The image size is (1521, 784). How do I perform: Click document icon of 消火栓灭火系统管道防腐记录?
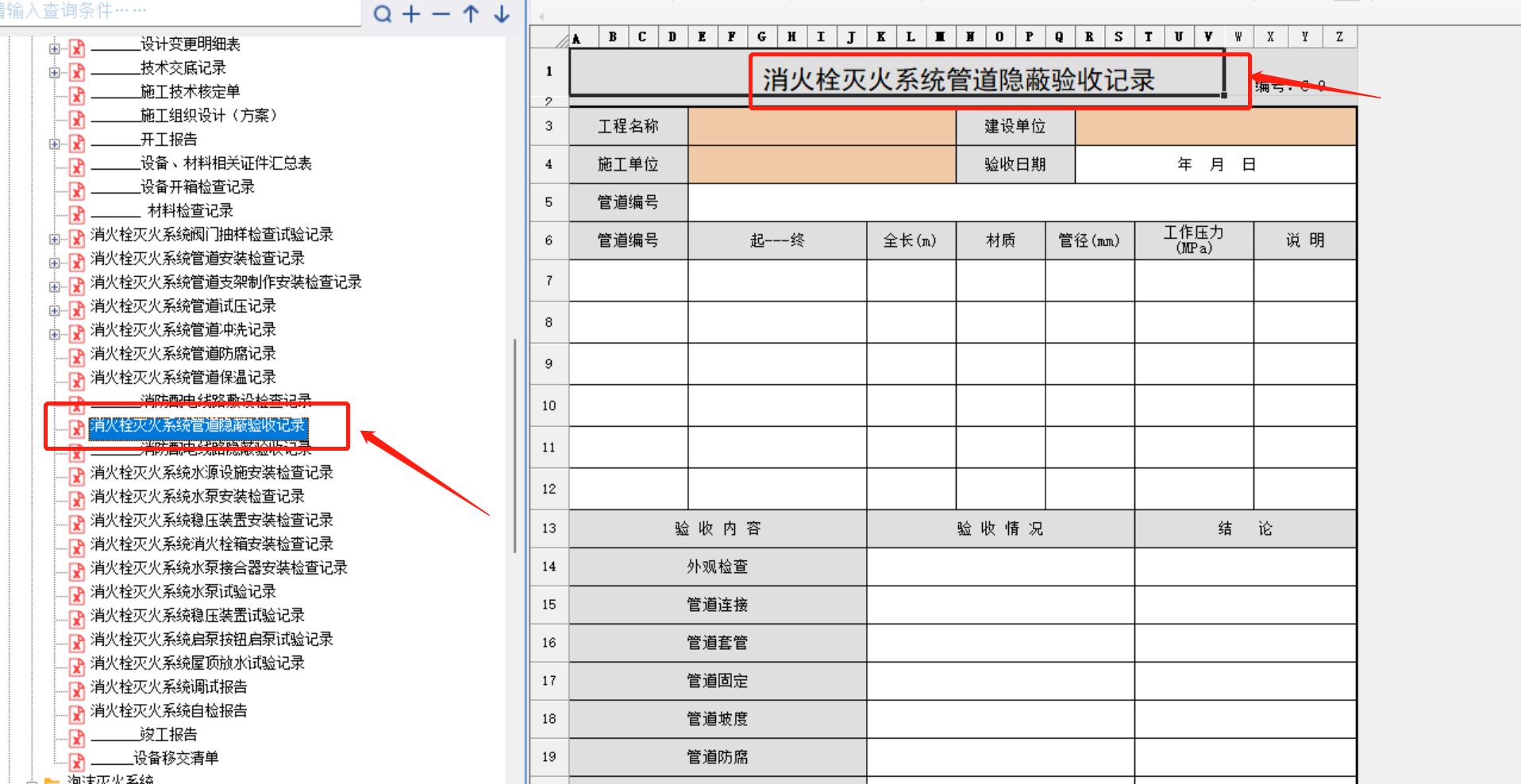click(x=77, y=358)
